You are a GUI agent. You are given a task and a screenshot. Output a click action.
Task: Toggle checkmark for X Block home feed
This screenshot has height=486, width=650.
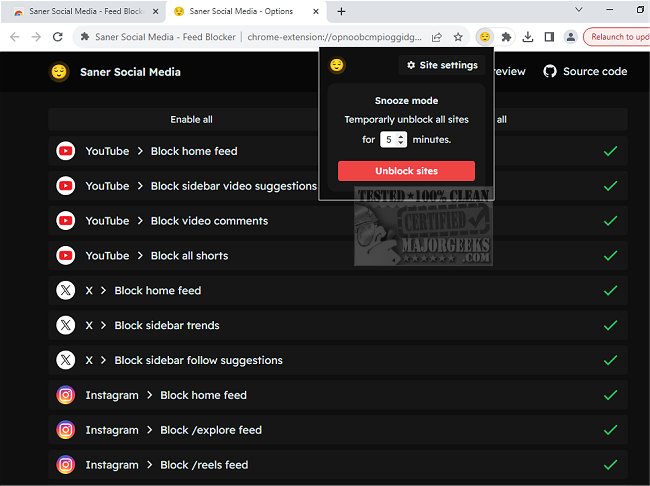[610, 290]
